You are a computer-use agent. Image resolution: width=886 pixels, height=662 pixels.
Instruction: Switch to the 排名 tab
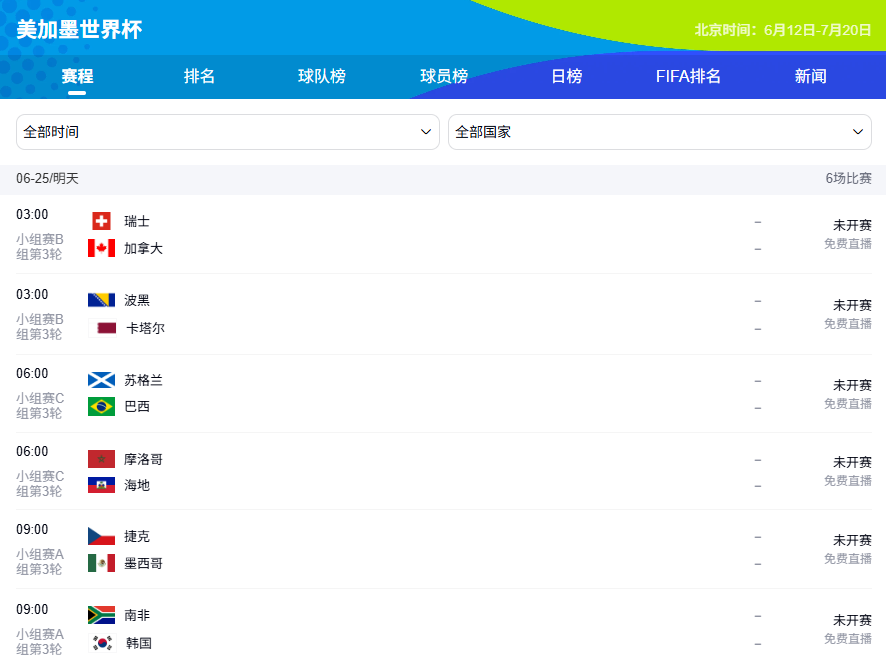coord(199,76)
